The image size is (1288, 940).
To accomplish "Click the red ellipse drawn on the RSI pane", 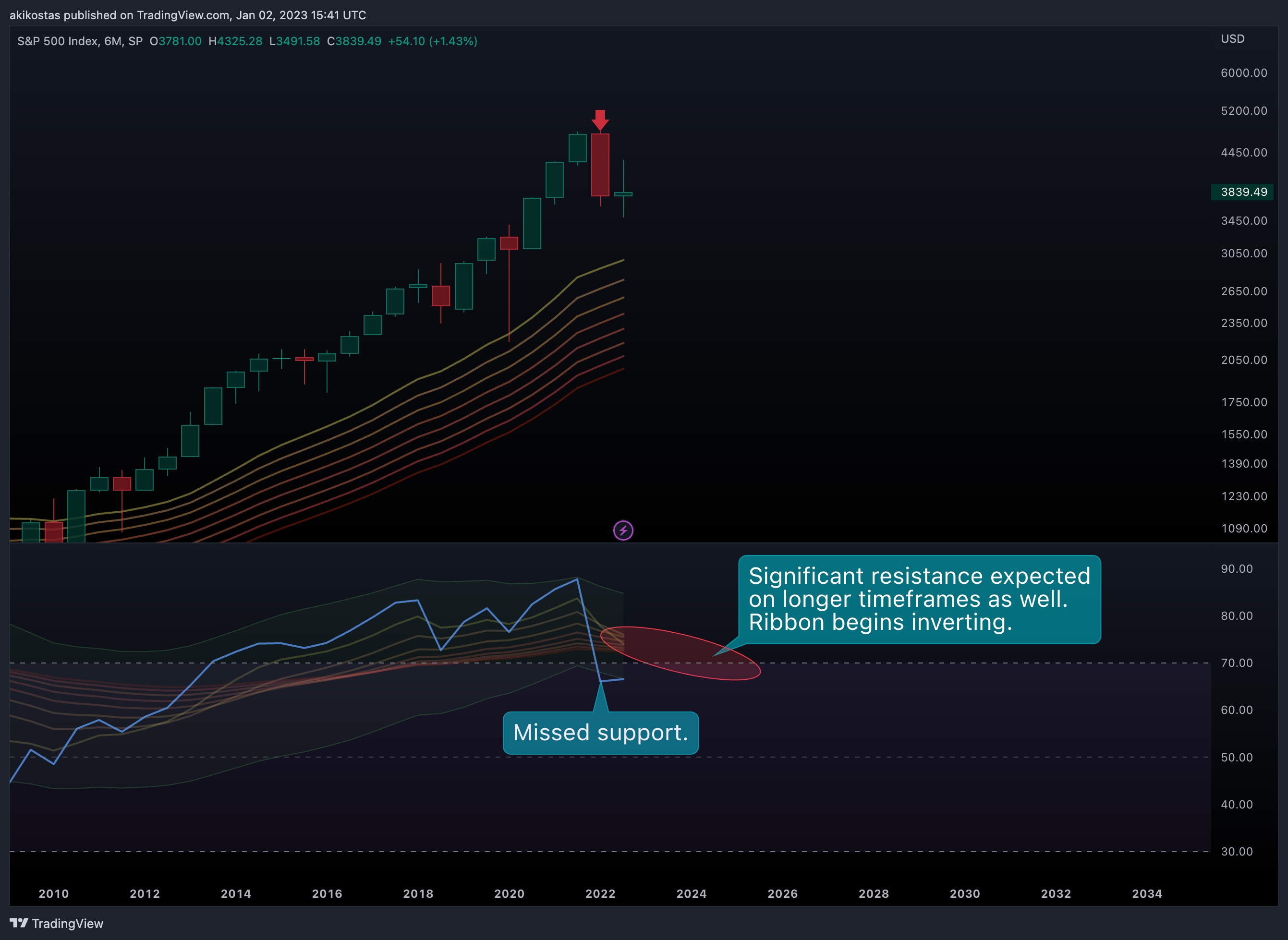I will 680,653.
